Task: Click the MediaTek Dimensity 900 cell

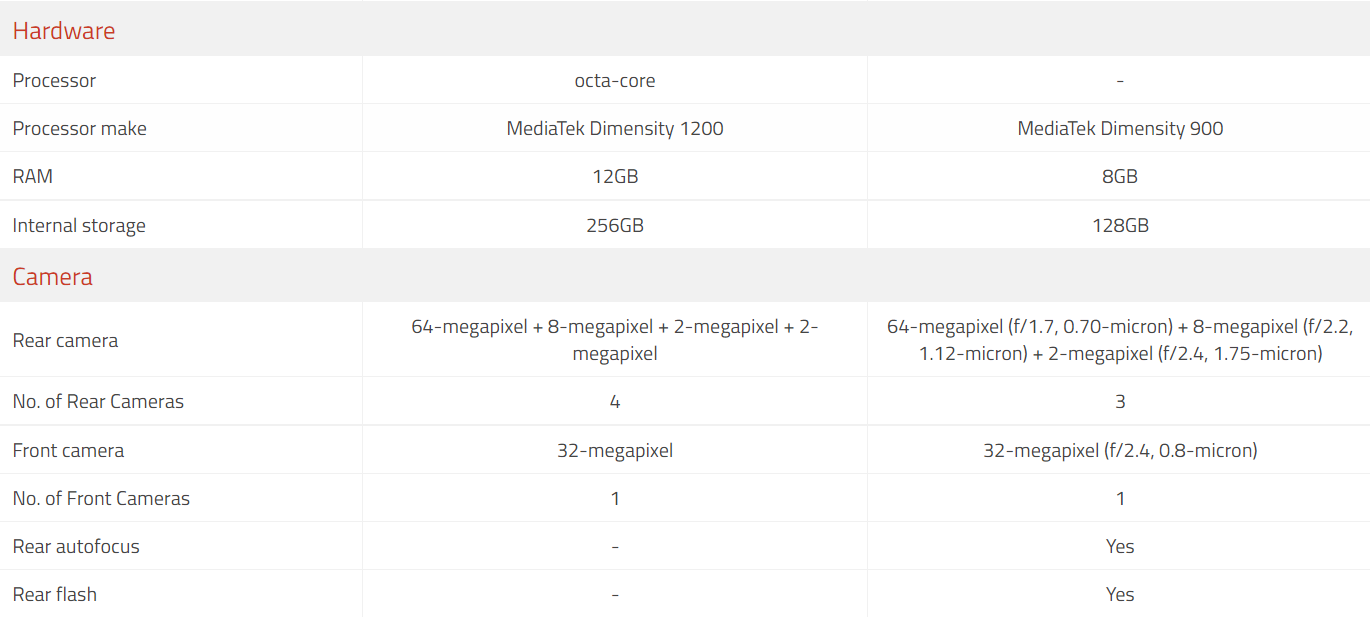Action: click(1120, 129)
